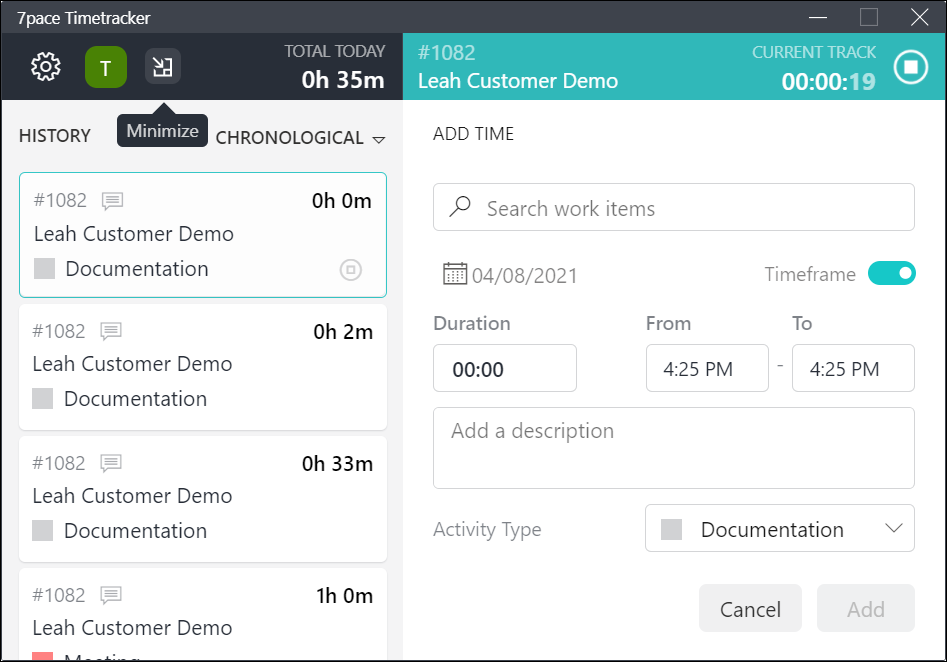Image resolution: width=947 pixels, height=662 pixels.
Task: Close the 7pace Timetracker window
Action: tap(919, 17)
